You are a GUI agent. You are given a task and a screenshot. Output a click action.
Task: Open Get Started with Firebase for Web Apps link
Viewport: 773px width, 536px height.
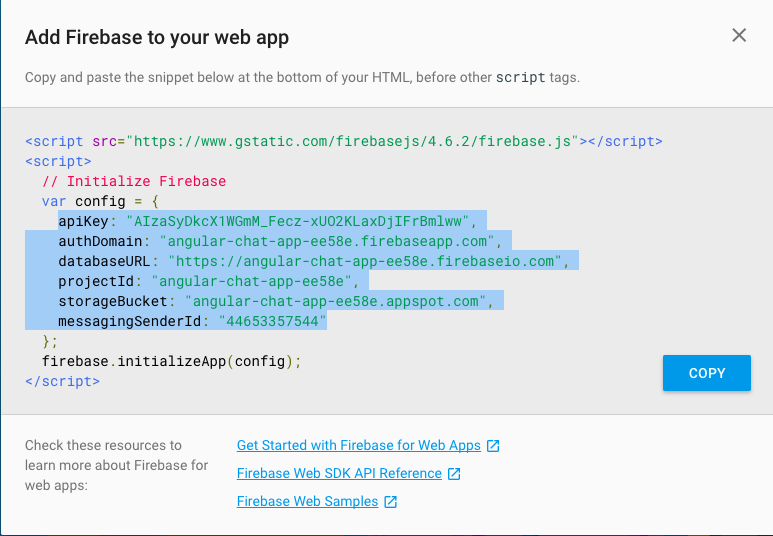pos(358,445)
